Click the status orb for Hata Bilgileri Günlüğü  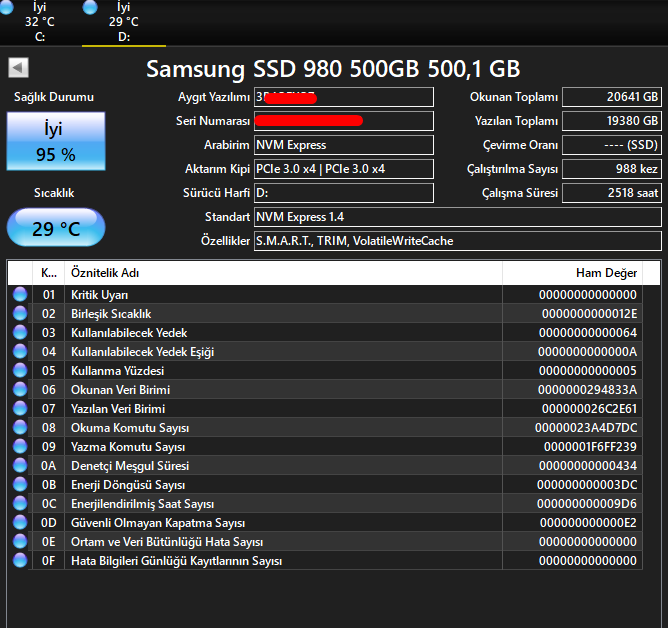20,560
